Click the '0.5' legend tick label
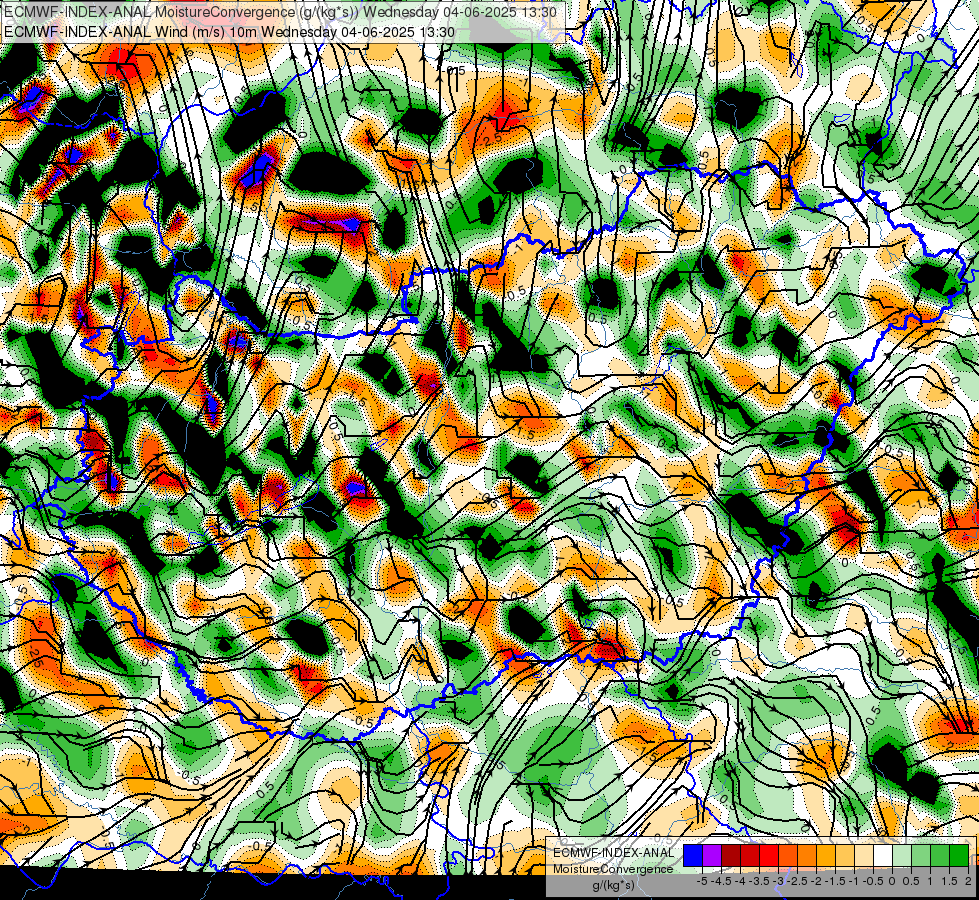 [x=911, y=881]
